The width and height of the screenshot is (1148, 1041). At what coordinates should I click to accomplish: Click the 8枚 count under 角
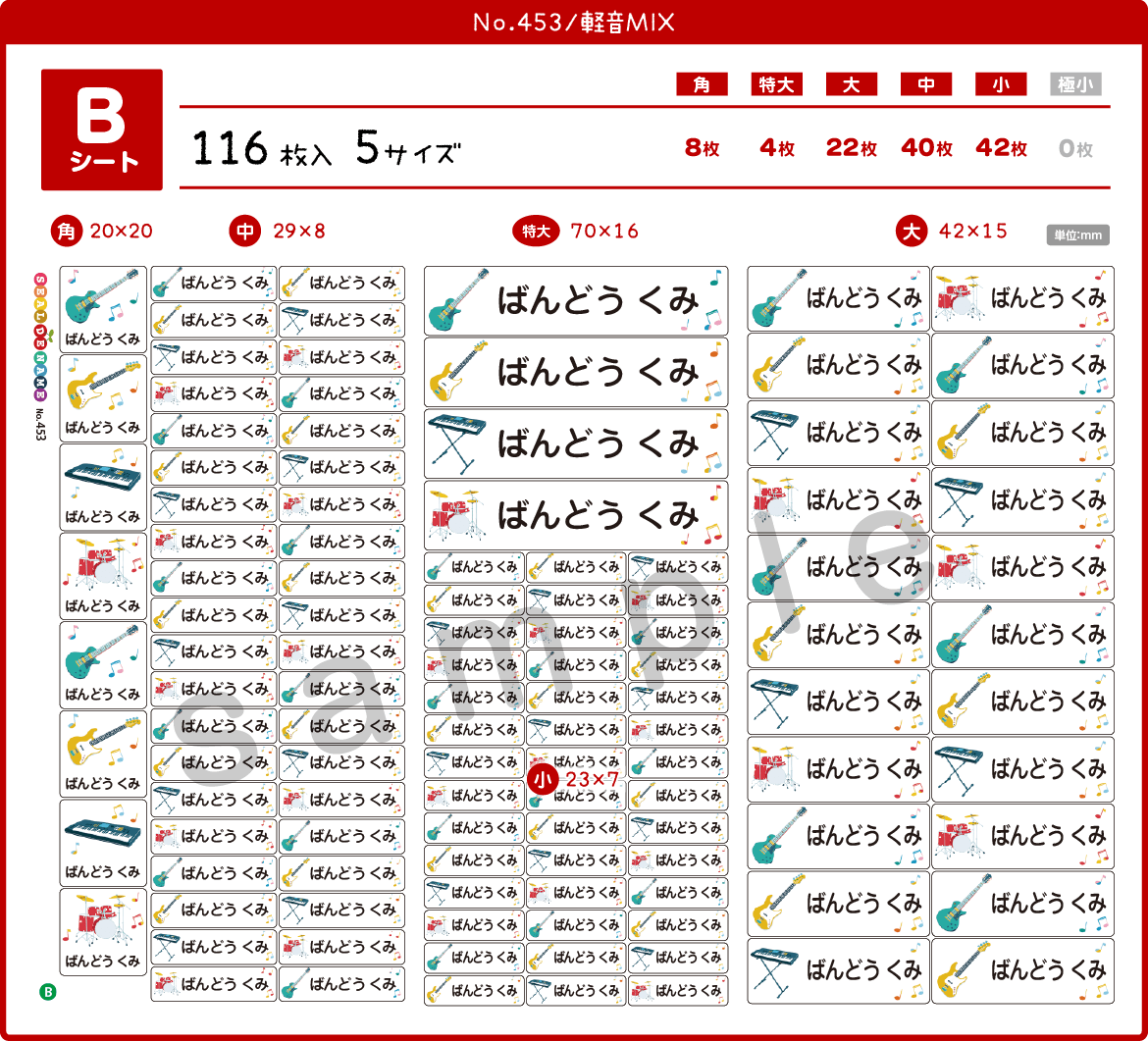[703, 148]
